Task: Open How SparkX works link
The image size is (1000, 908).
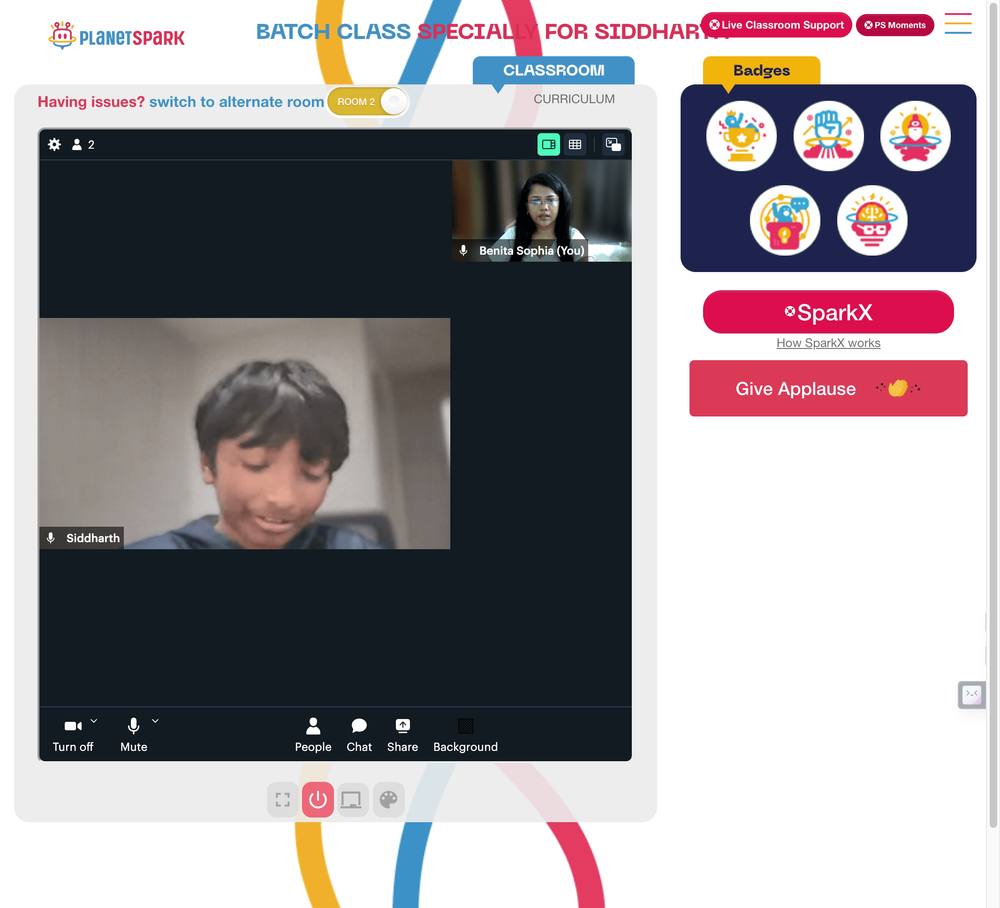Action: coord(828,343)
